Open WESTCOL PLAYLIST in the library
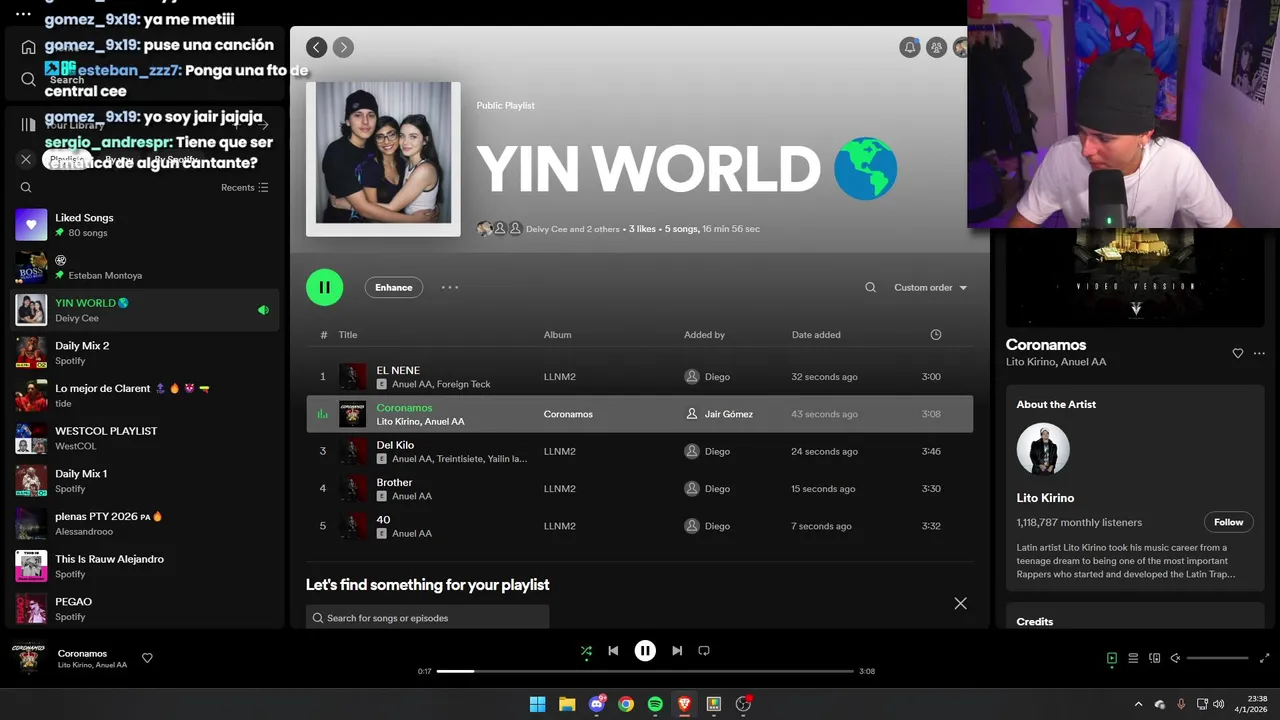1280x720 pixels. pos(145,438)
